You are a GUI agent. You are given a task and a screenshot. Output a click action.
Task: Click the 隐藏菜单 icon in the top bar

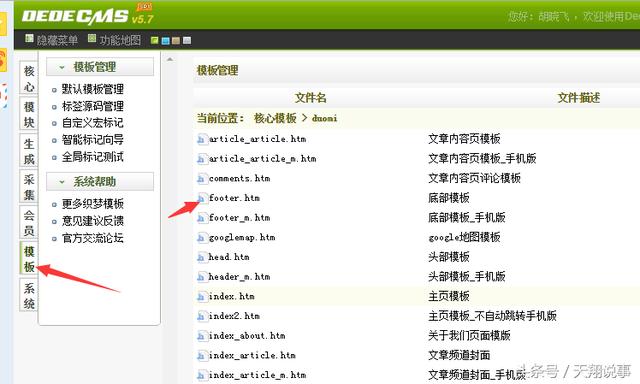[x=29, y=39]
